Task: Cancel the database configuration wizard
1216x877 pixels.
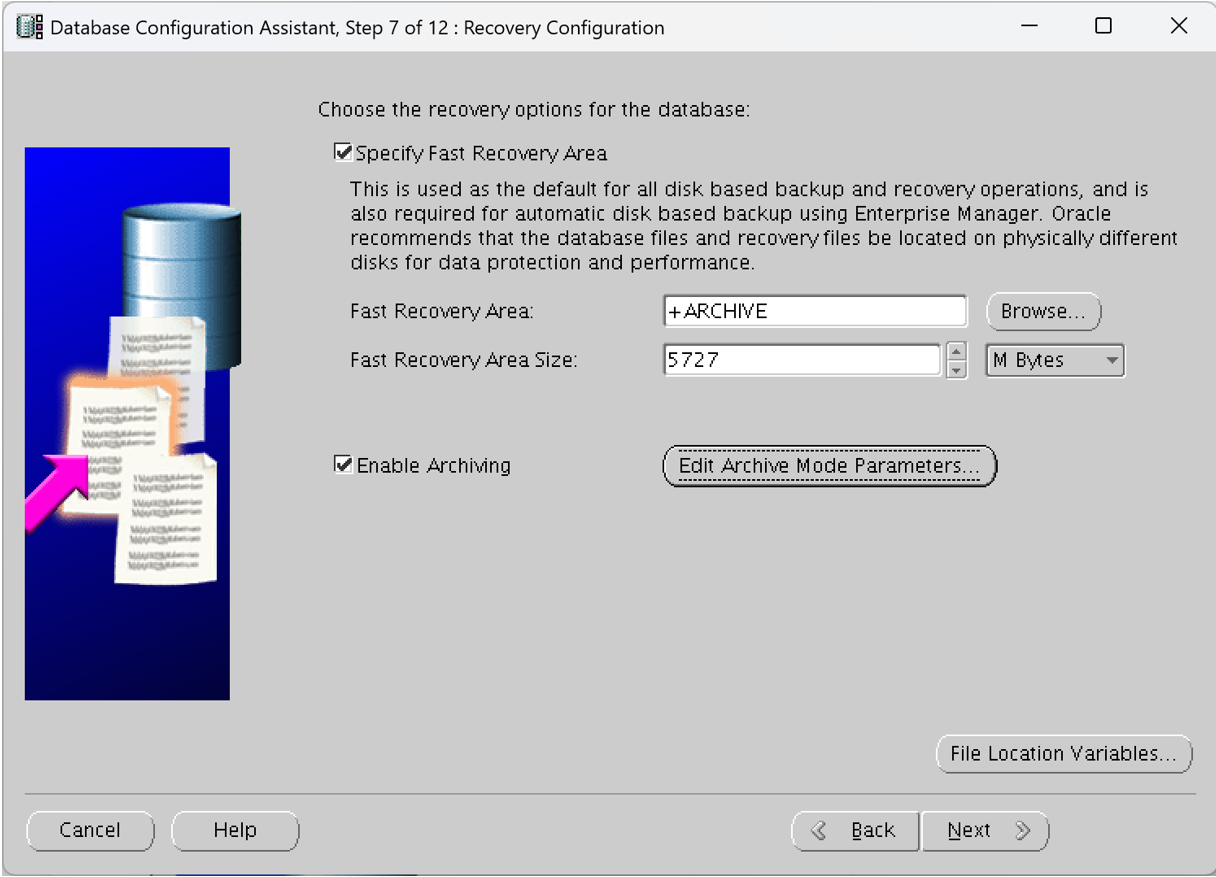Action: [90, 830]
